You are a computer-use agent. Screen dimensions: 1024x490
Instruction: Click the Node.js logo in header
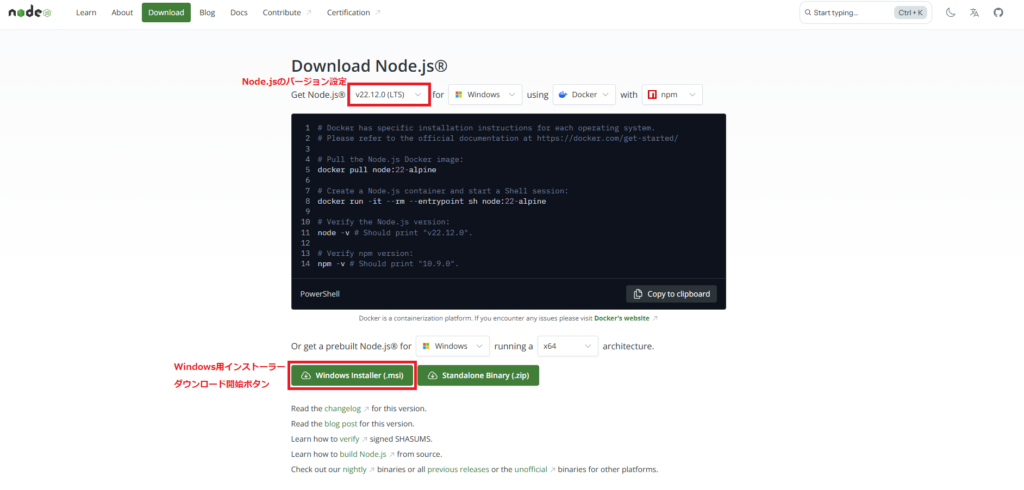coord(30,12)
